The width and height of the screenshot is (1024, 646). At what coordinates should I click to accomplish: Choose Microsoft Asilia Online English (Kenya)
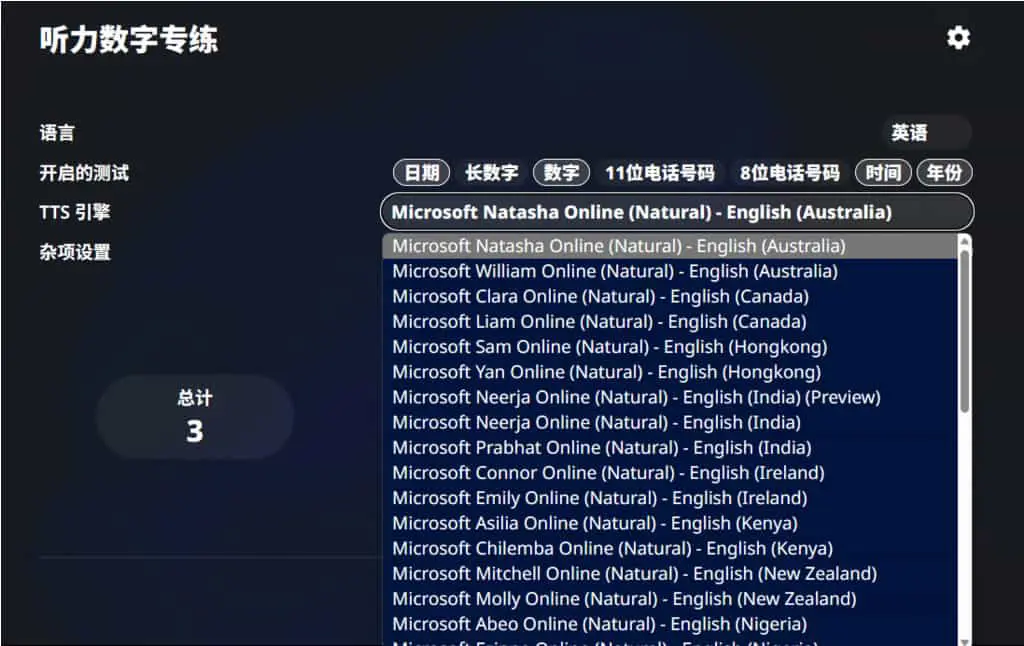coord(671,523)
